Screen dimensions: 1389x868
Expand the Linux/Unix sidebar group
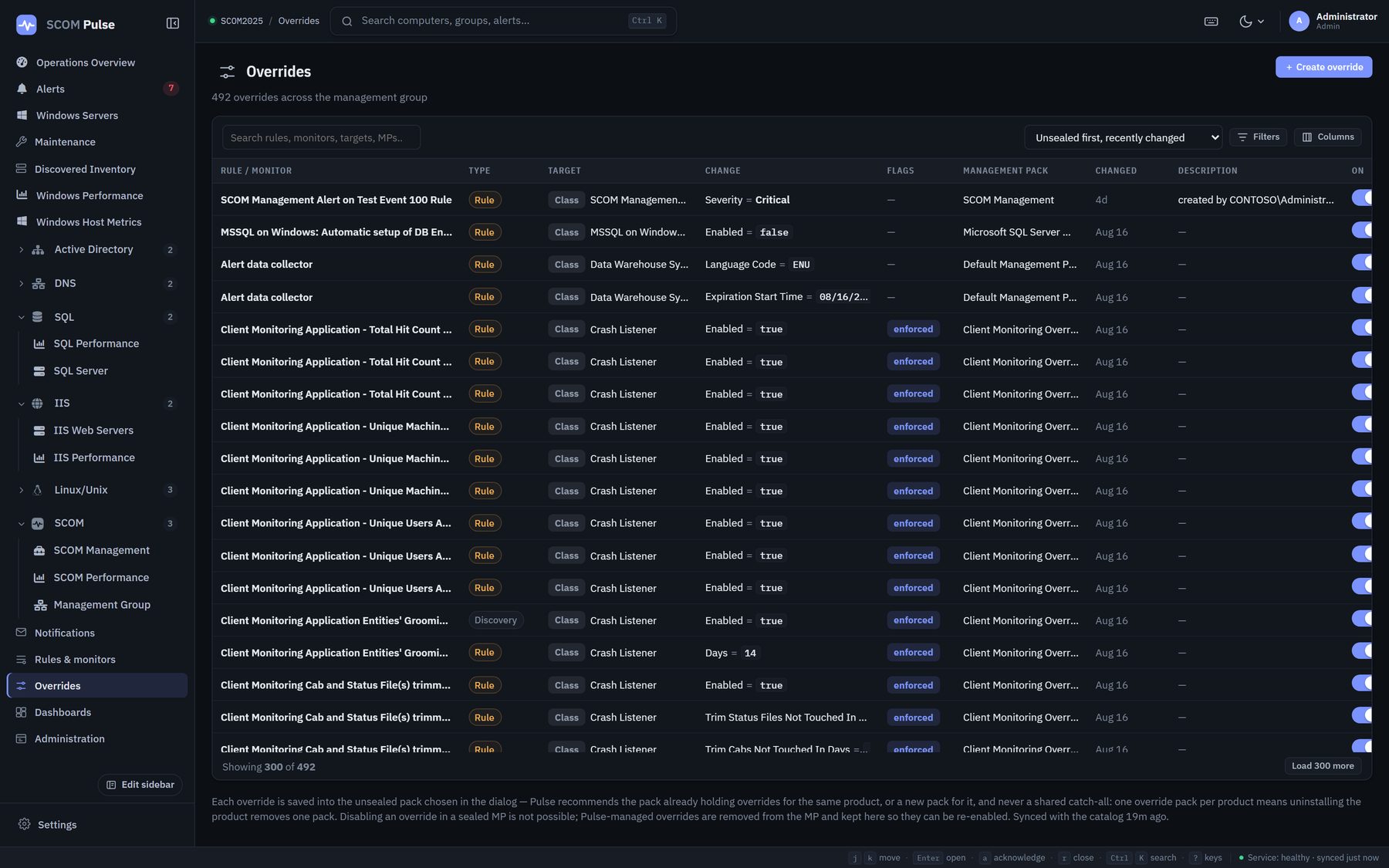click(x=21, y=490)
